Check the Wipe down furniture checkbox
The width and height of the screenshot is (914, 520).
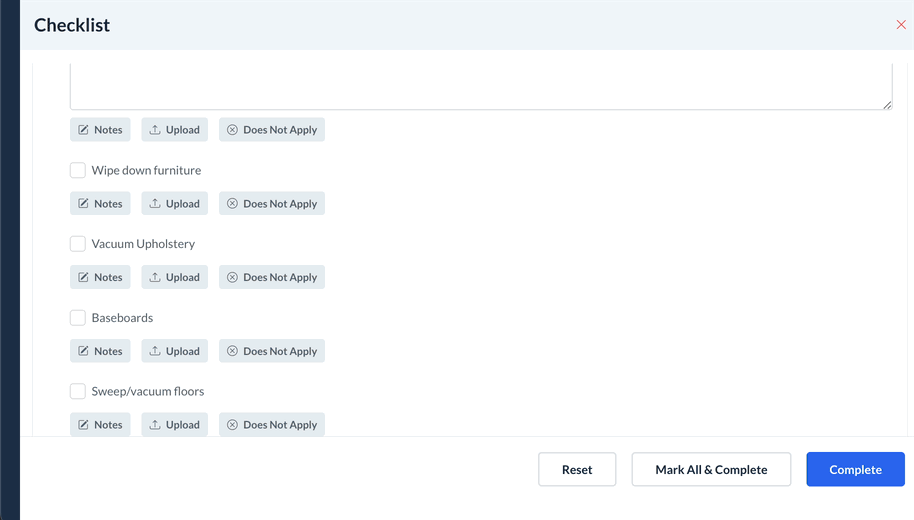click(78, 171)
